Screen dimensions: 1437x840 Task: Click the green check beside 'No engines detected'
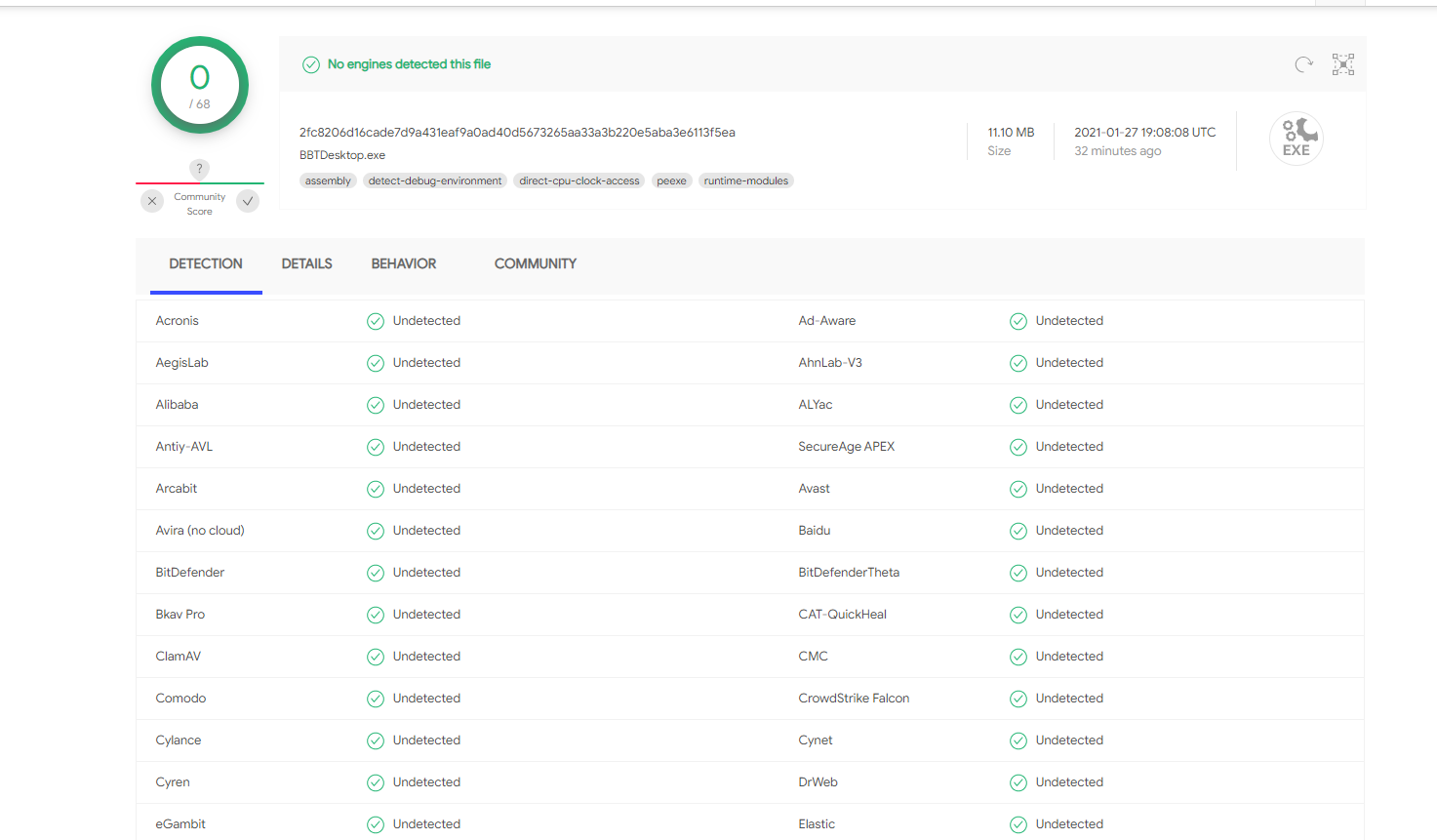coord(311,64)
